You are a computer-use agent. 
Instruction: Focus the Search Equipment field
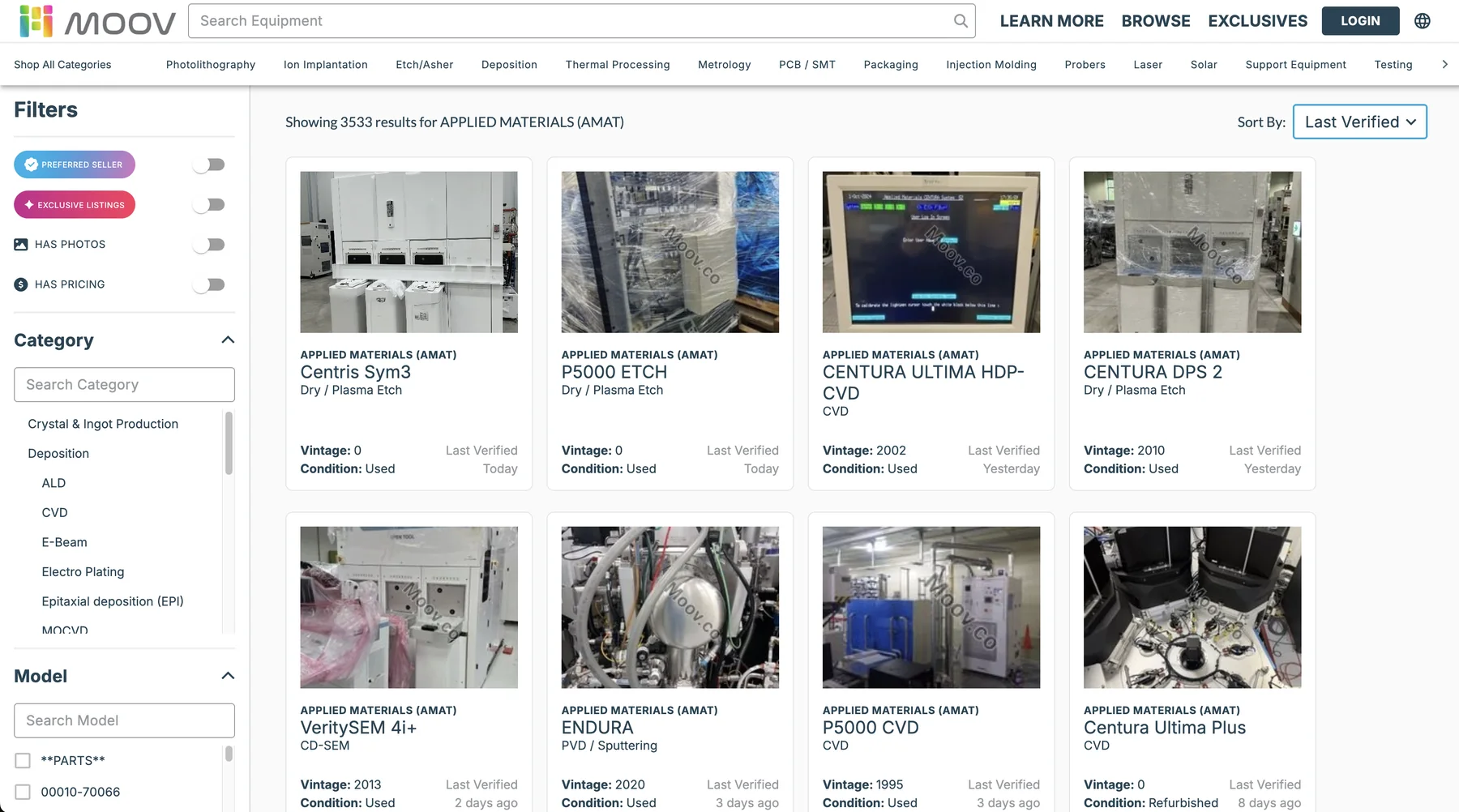[581, 21]
